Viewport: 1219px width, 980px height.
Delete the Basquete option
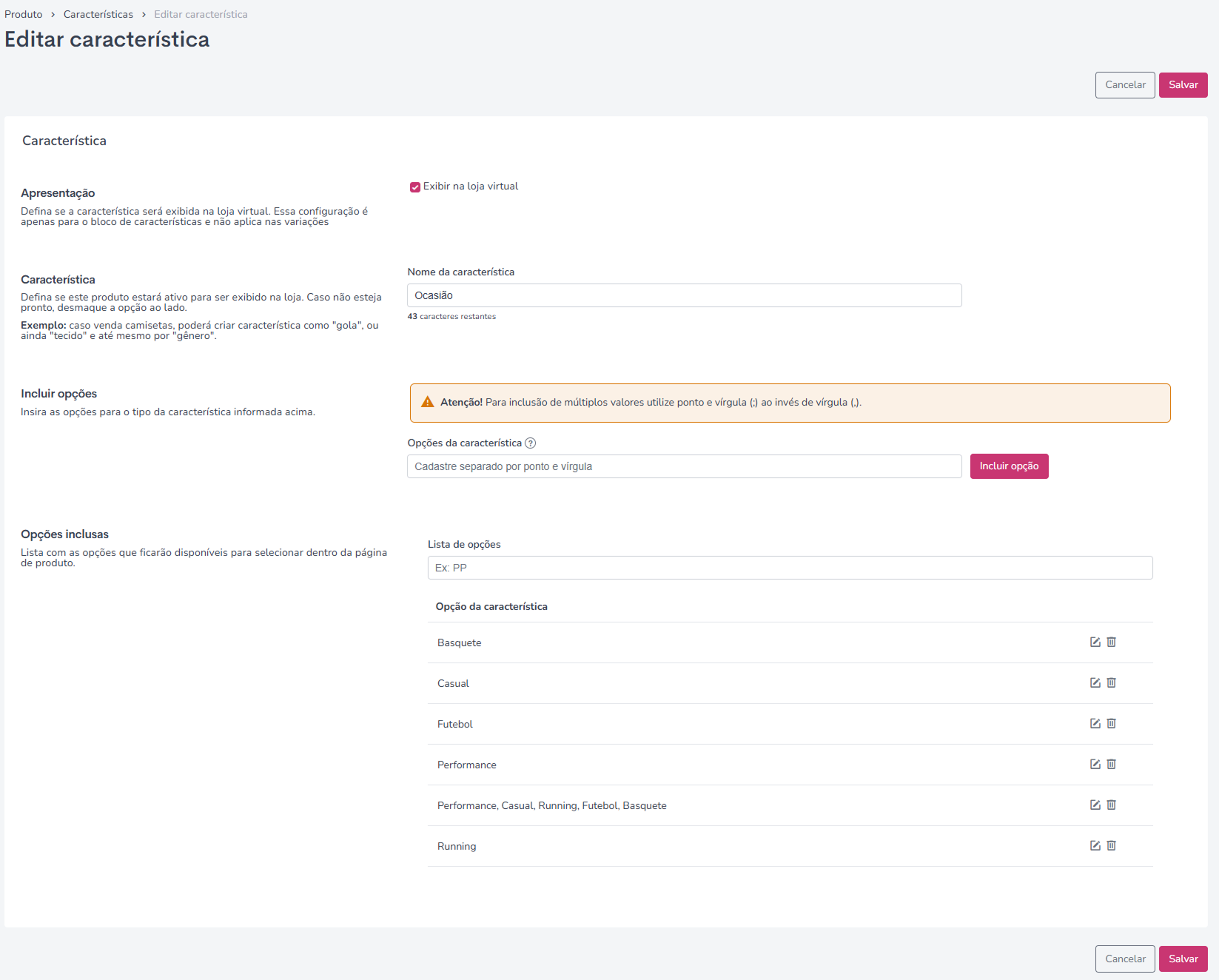(1111, 642)
